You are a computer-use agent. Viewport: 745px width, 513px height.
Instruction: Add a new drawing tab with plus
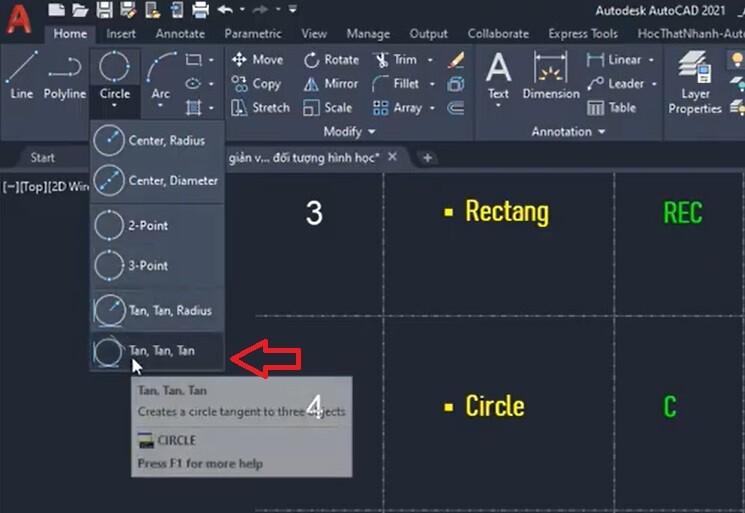pos(427,158)
